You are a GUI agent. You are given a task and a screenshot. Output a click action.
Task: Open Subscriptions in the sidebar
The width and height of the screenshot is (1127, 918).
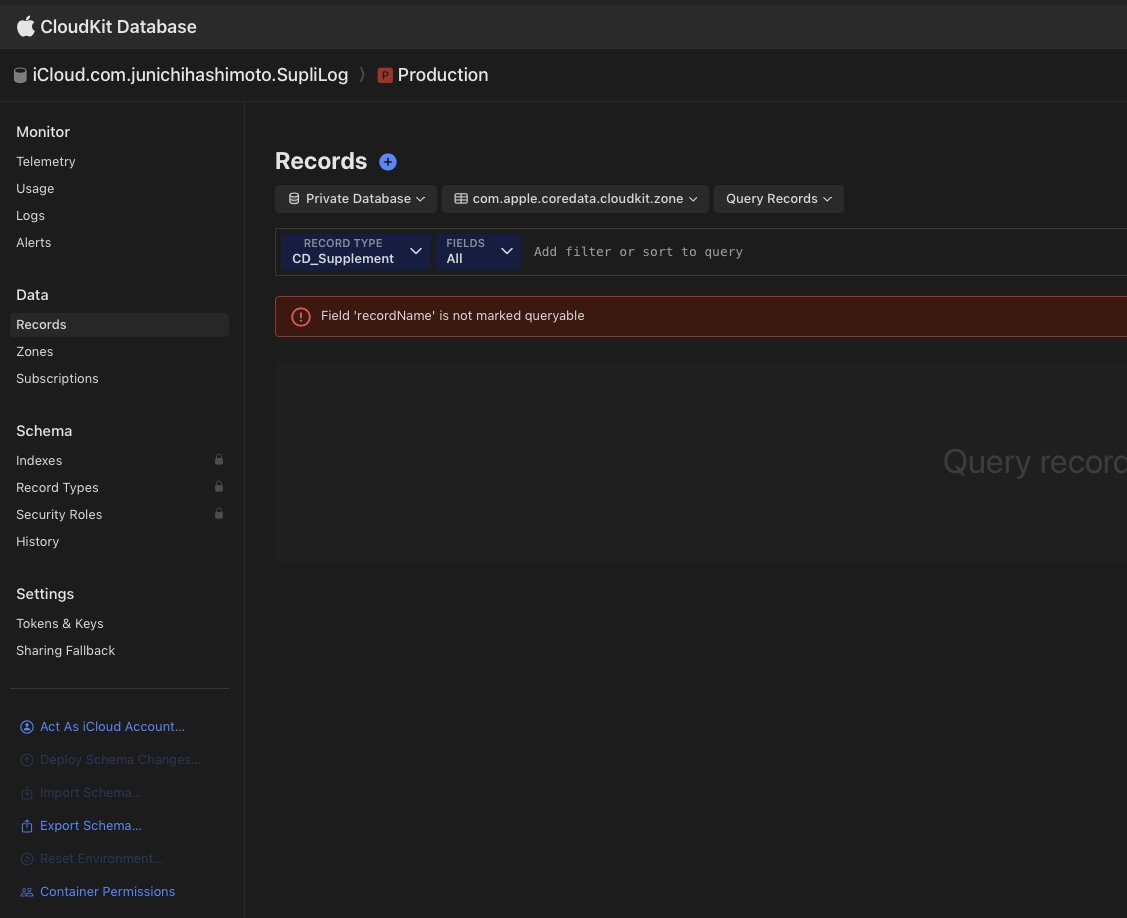coord(58,379)
